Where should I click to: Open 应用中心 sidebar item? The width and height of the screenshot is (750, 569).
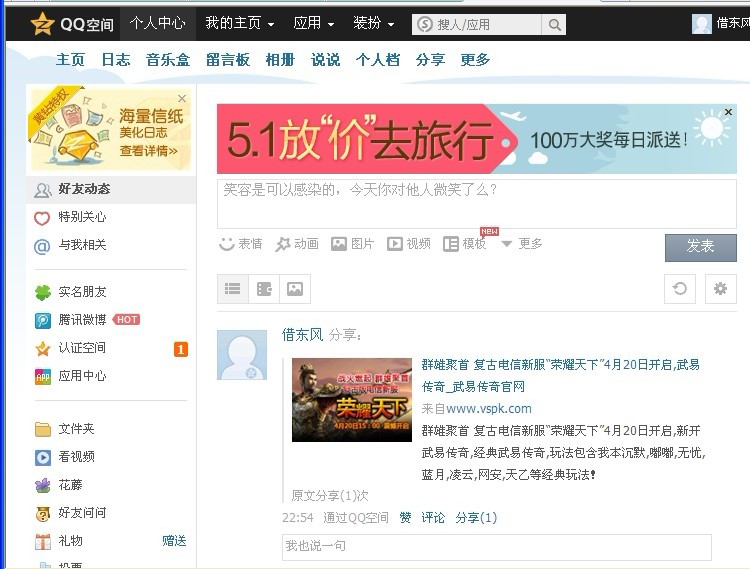70,376
